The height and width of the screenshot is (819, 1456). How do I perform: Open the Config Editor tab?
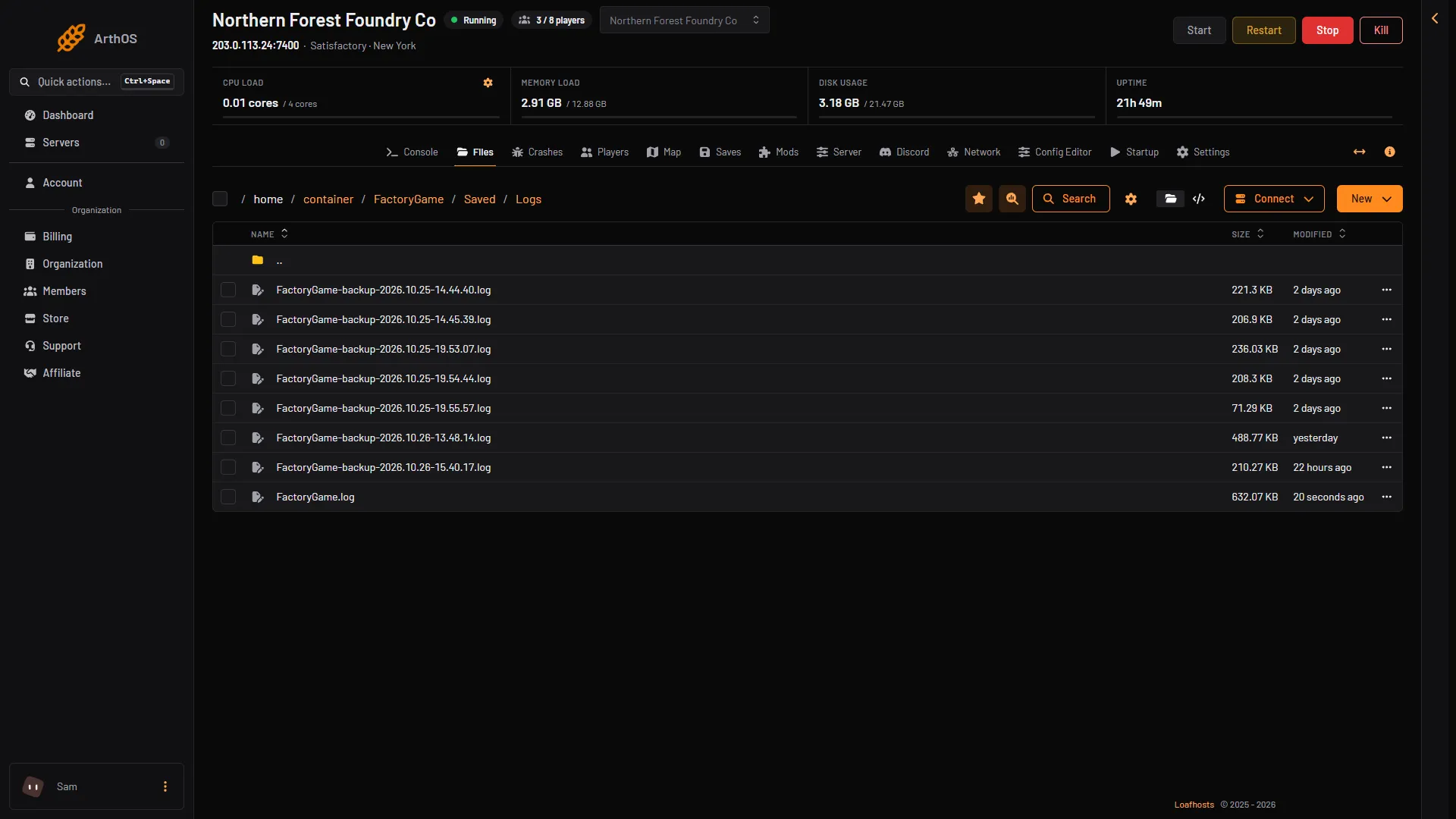pos(1055,152)
